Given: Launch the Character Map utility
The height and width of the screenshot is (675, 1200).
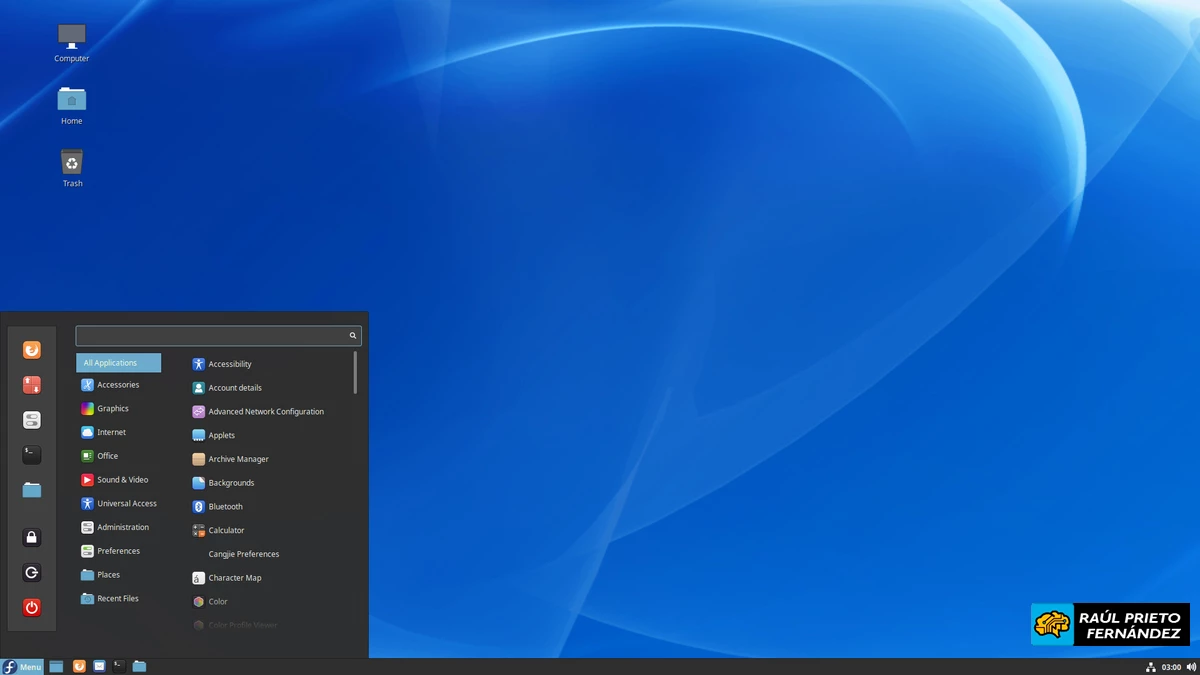Looking at the screenshot, I should click(x=234, y=577).
